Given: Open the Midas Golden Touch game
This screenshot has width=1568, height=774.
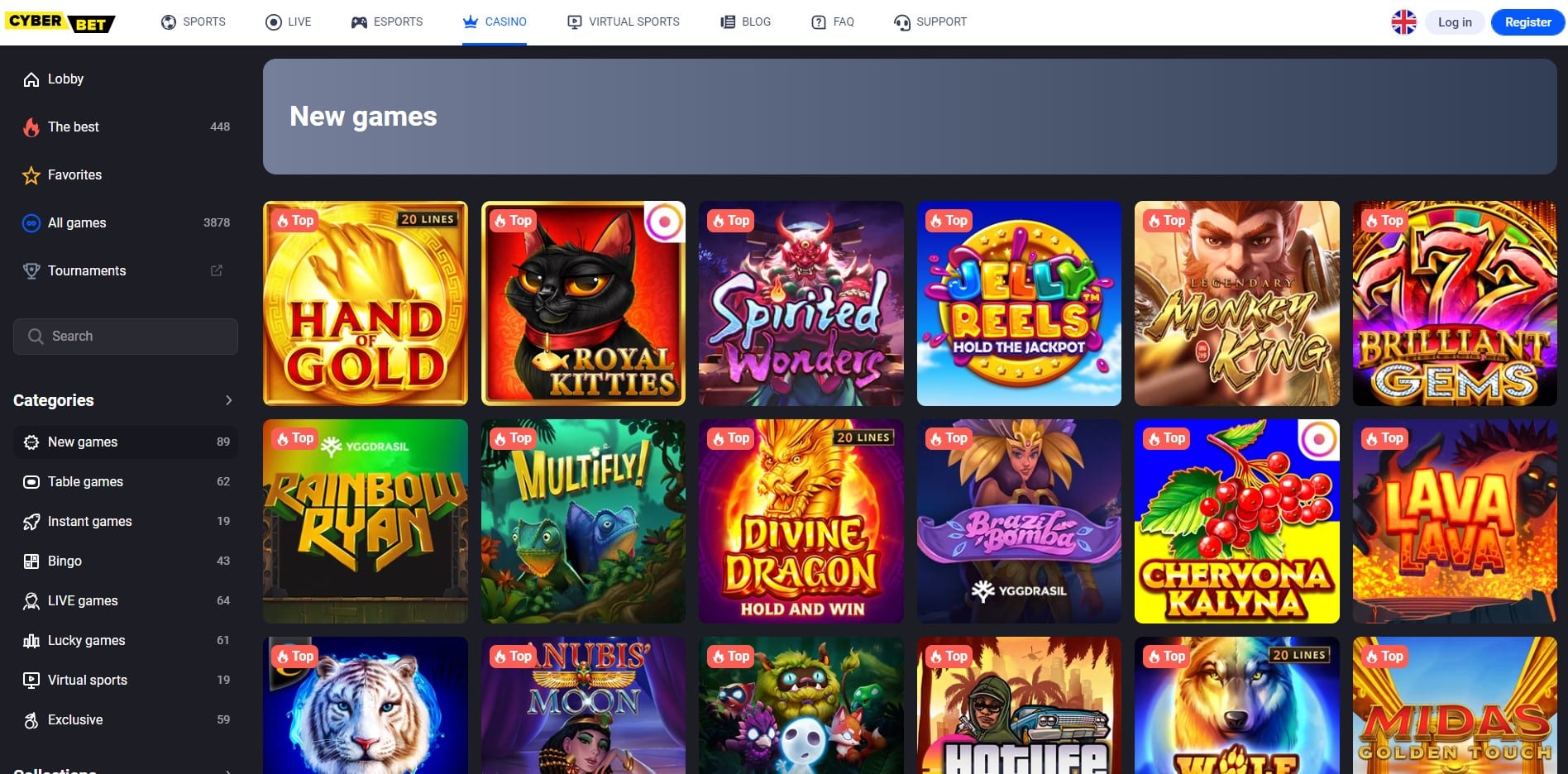Looking at the screenshot, I should tap(1455, 705).
